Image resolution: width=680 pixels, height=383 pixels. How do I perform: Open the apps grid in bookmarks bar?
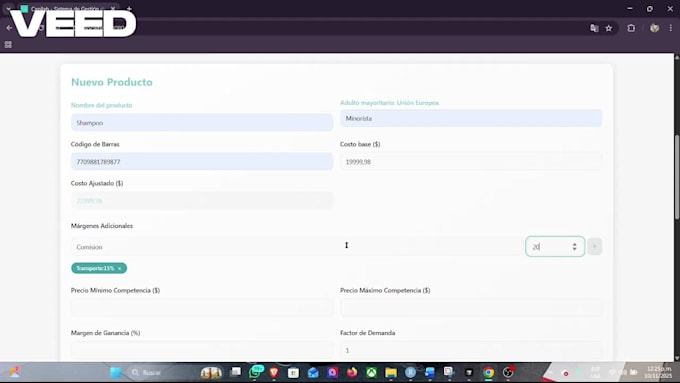click(x=8, y=44)
